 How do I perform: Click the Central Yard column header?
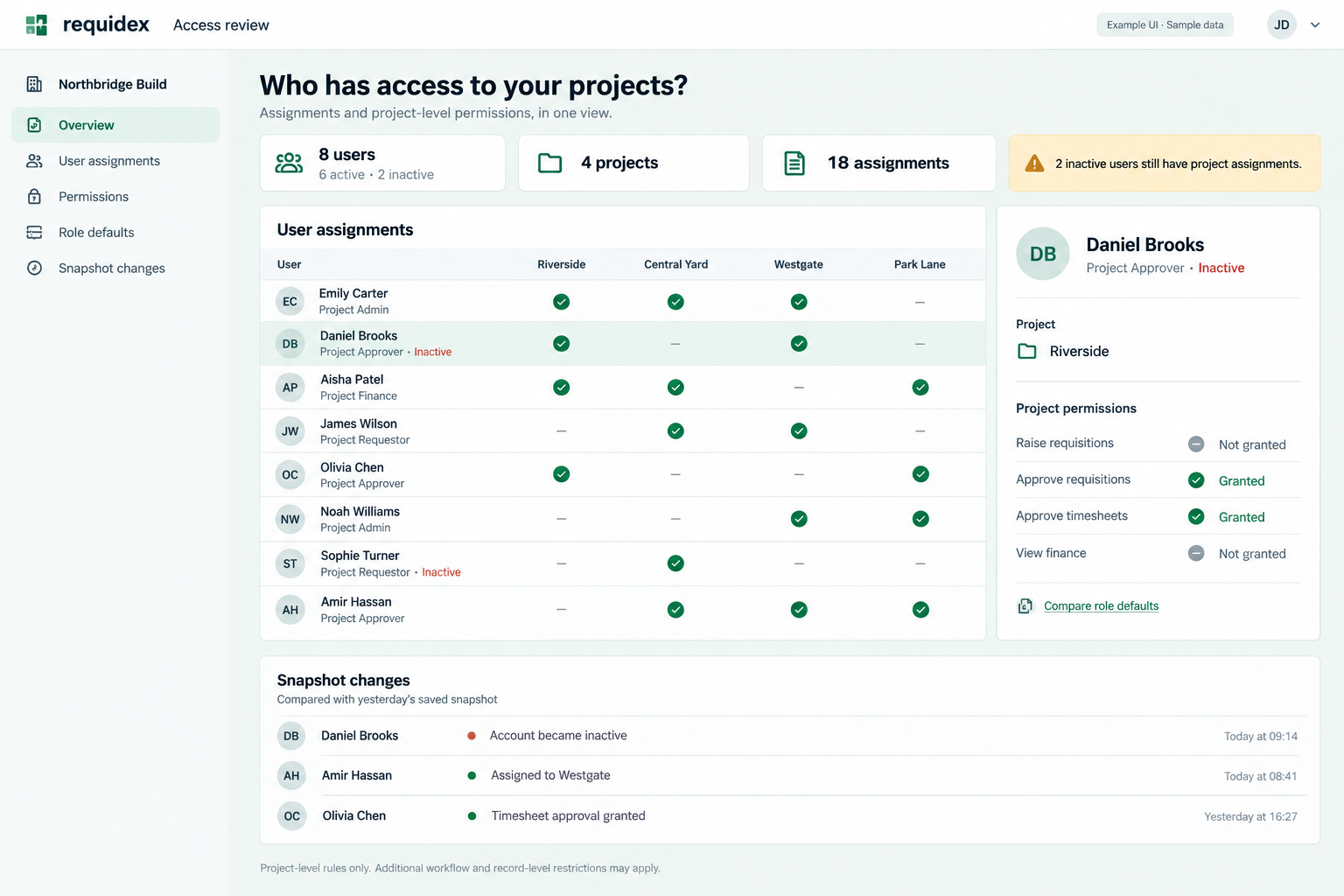tap(675, 264)
